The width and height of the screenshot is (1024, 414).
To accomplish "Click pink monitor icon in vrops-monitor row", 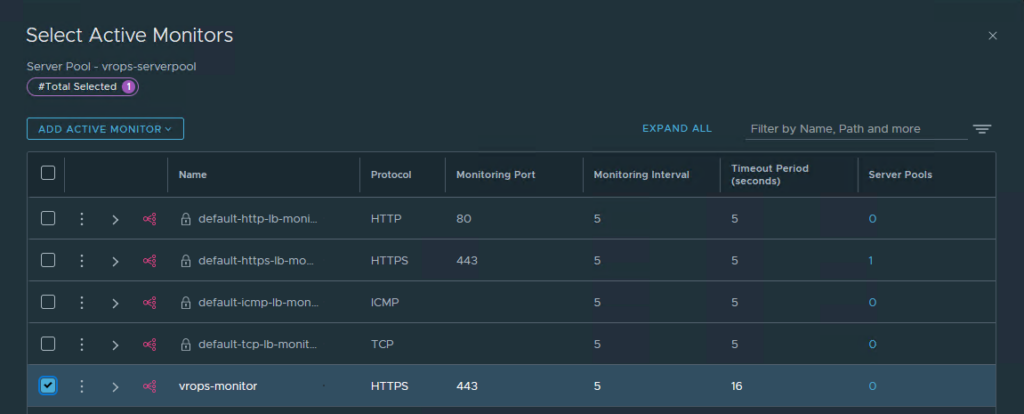I will [x=149, y=386].
